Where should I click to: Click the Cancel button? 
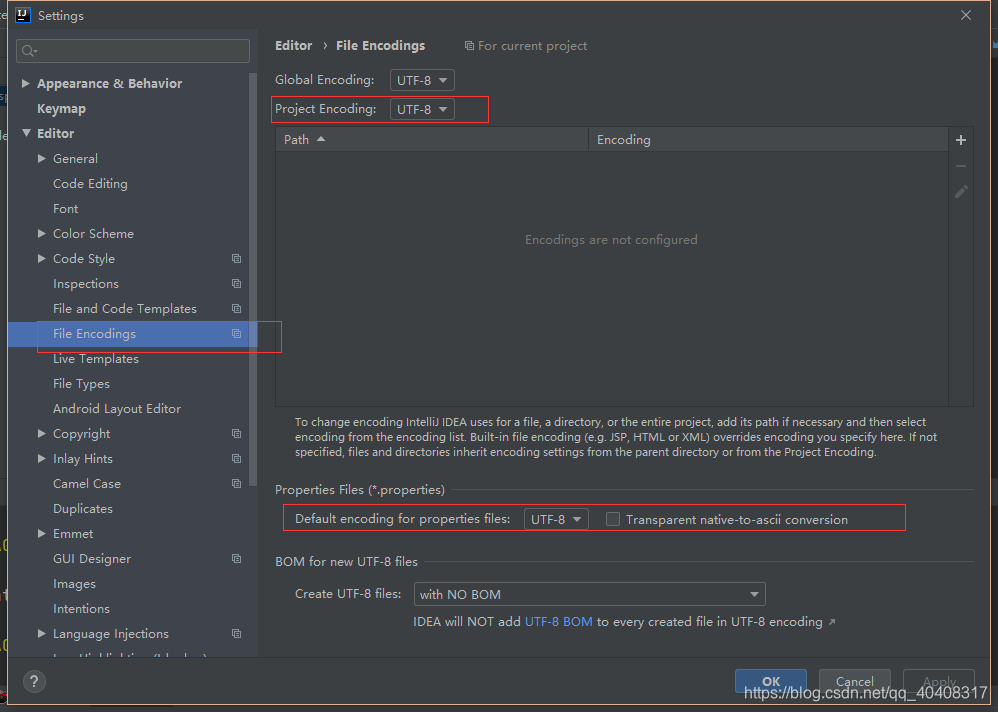pos(855,681)
